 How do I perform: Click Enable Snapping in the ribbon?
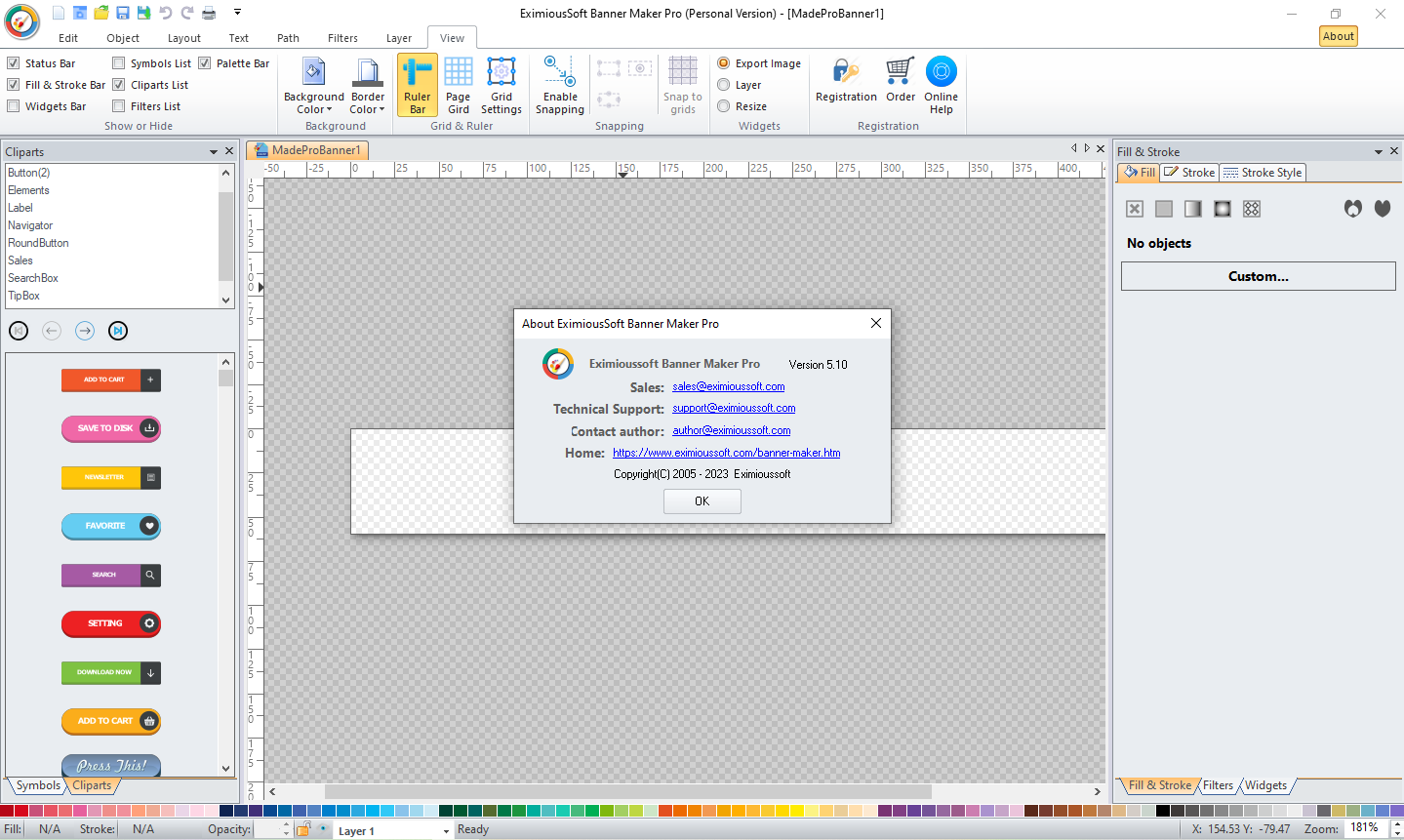click(x=560, y=85)
